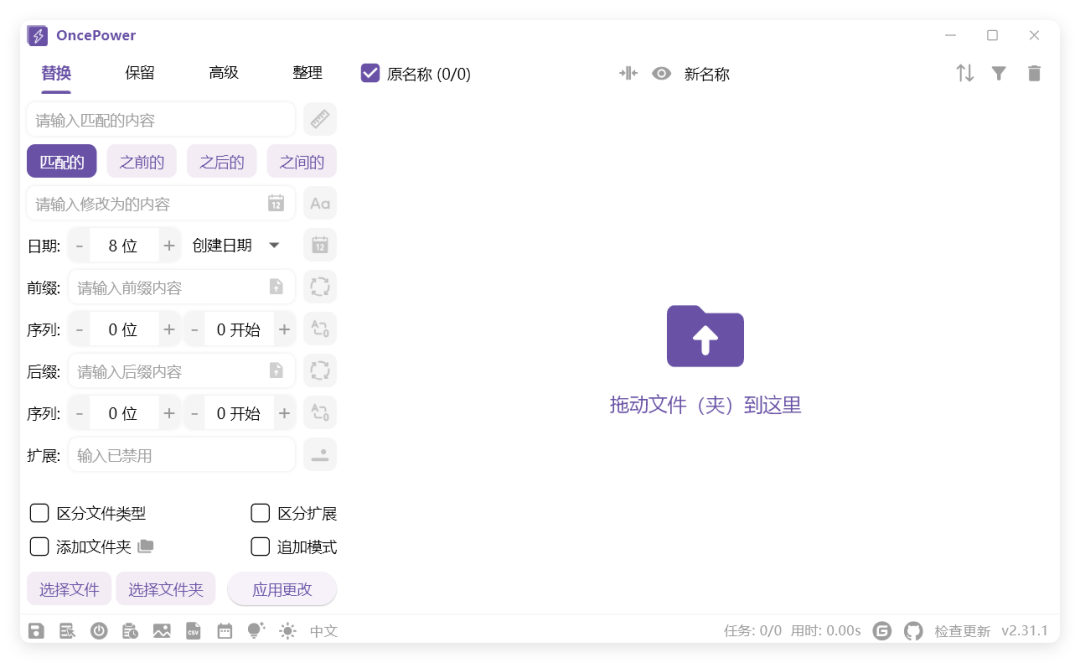Click the Aa letter-case button
The height and width of the screenshot is (663, 1080).
pos(320,204)
